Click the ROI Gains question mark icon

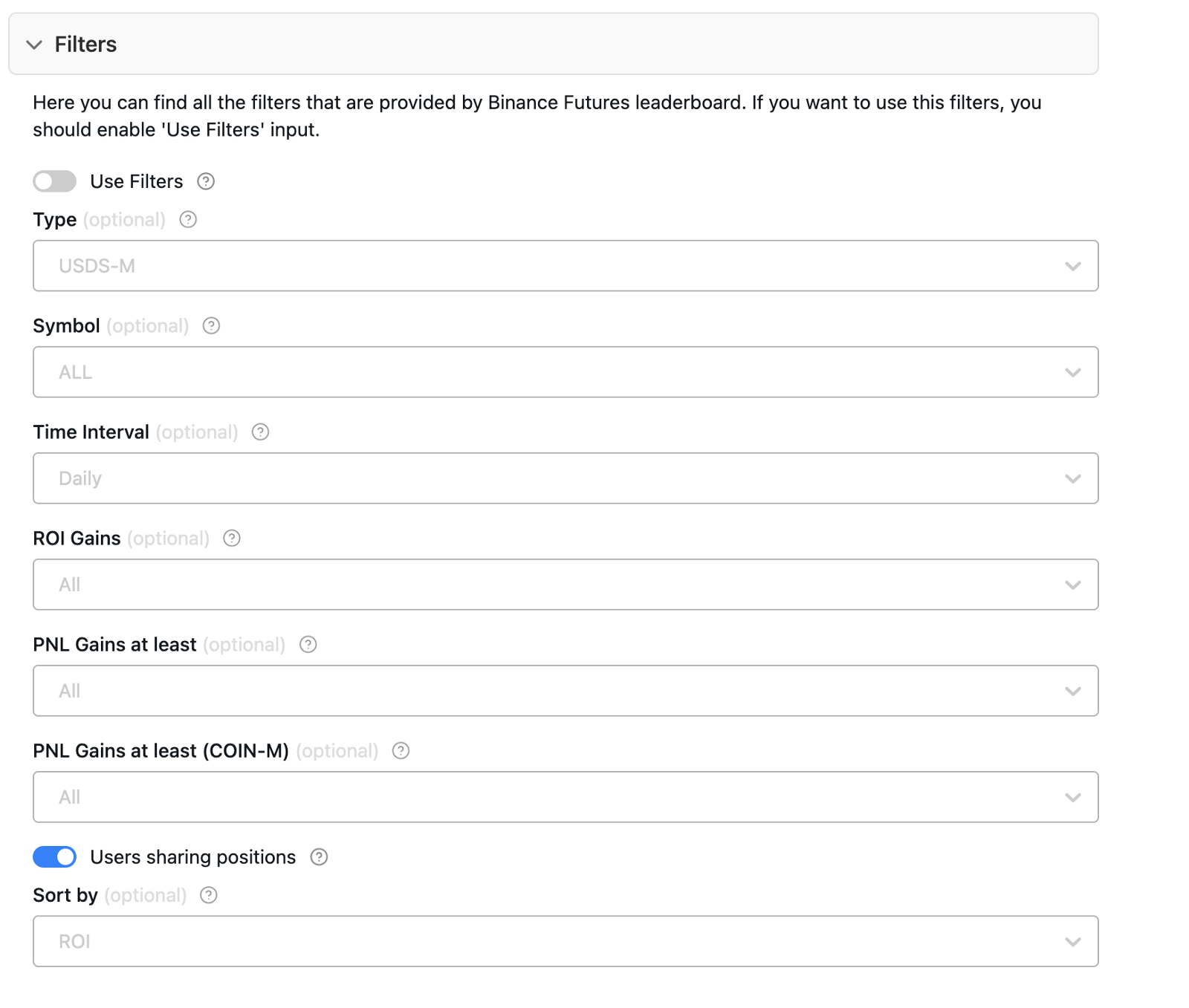(x=231, y=539)
